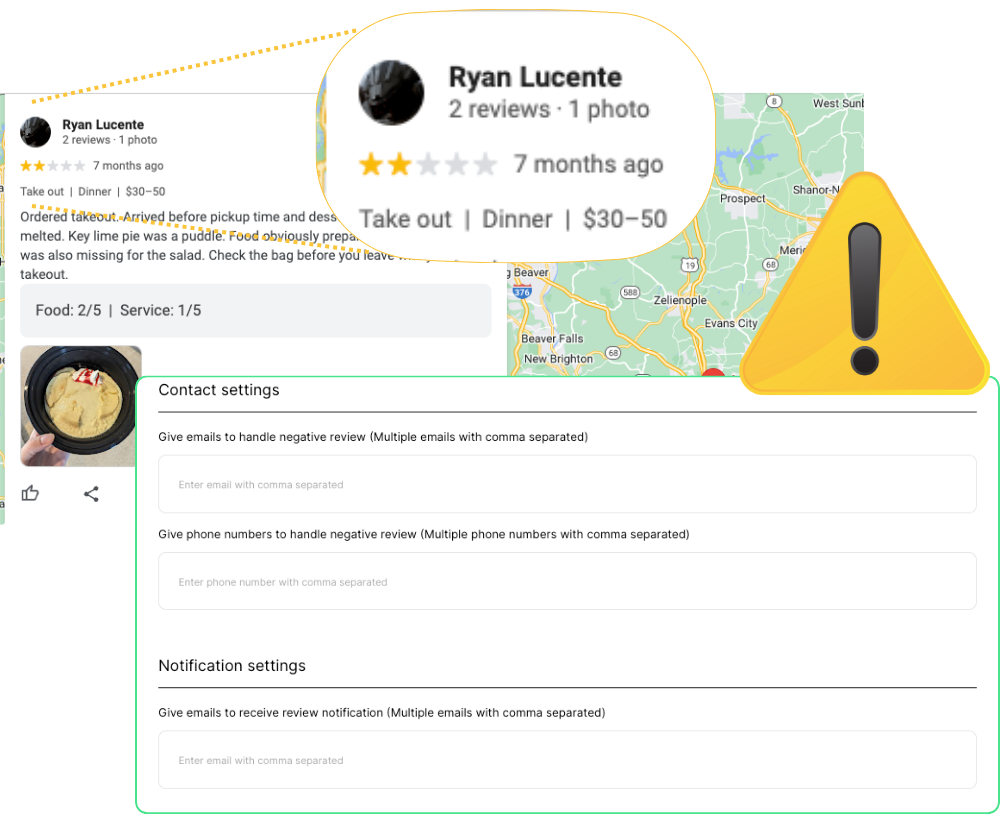The width and height of the screenshot is (1000, 825).
Task: Click the thumbs-up like icon
Action: click(30, 493)
